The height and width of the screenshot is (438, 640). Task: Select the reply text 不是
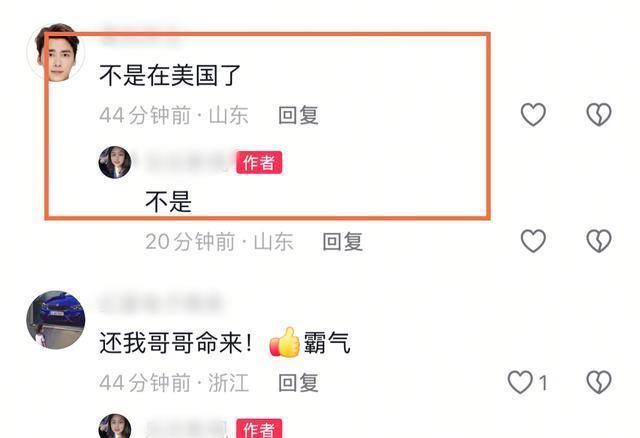pos(169,202)
